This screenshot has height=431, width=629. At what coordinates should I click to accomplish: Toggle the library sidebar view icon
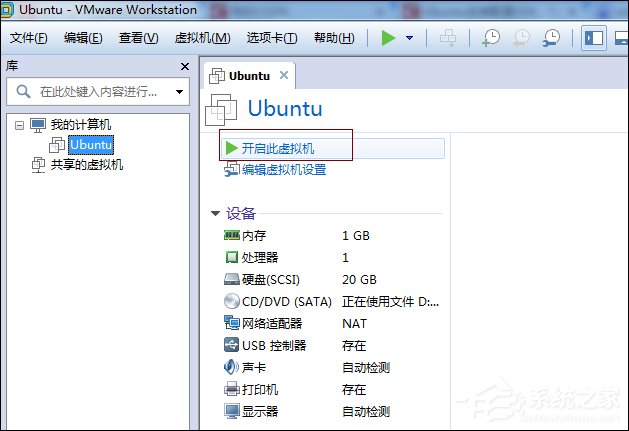(594, 38)
